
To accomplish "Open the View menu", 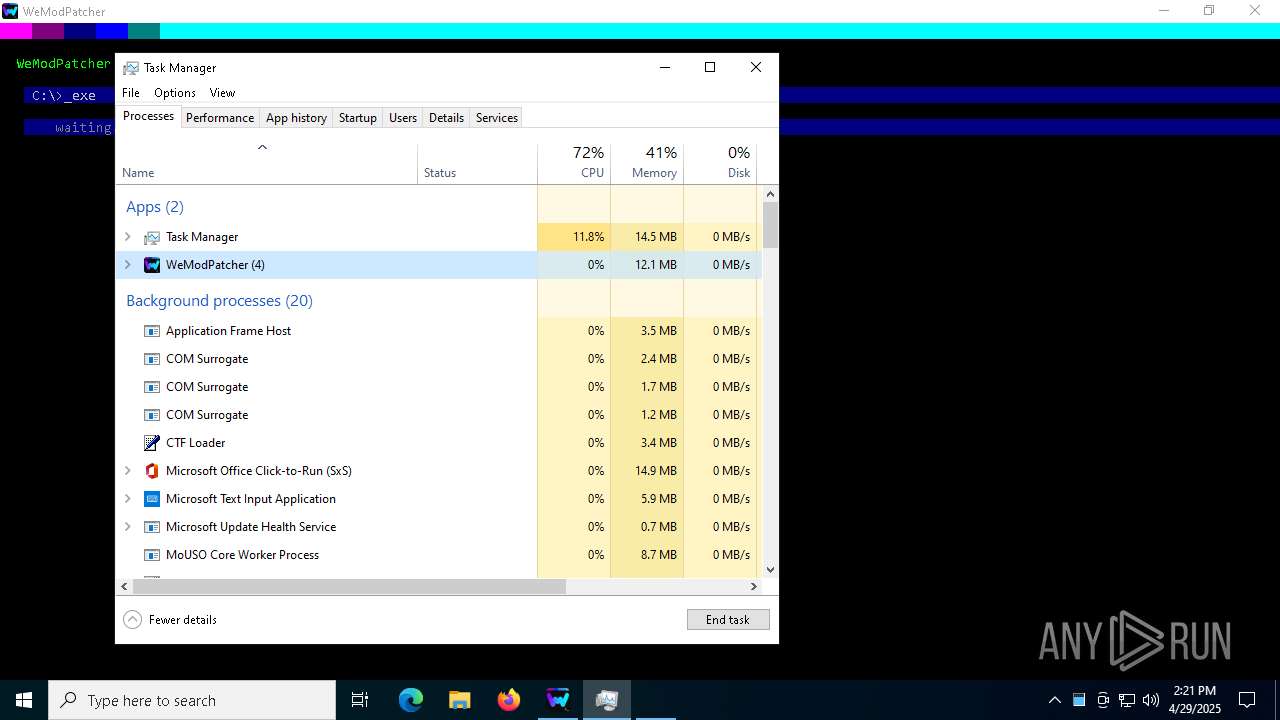I will click(222, 93).
